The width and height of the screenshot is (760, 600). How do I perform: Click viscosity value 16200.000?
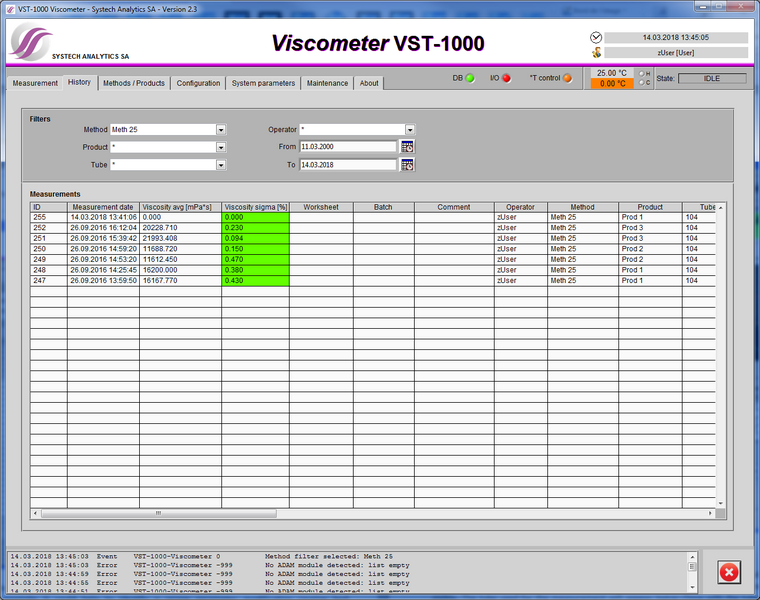coord(160,270)
